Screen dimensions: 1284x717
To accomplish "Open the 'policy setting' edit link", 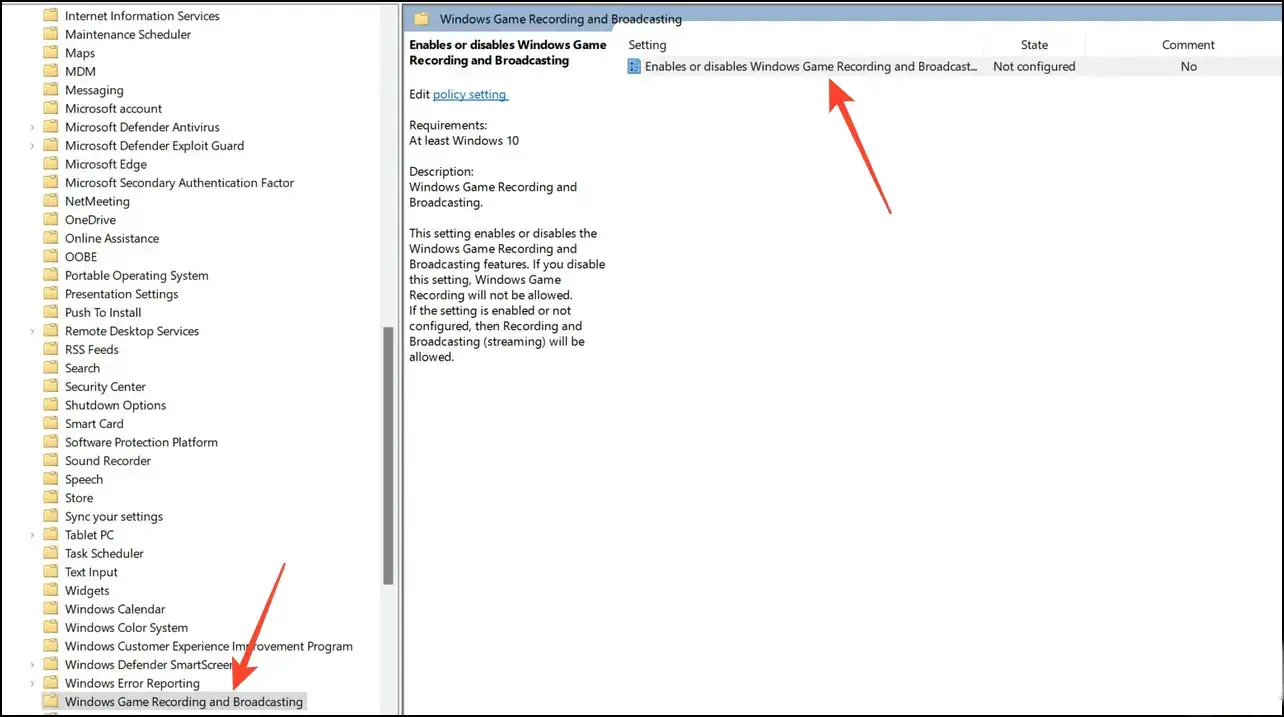I will (x=470, y=94).
